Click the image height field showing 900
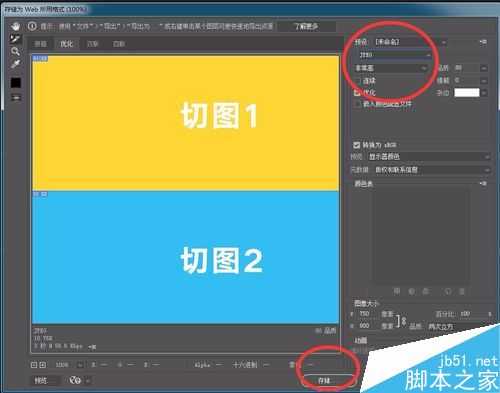 coord(368,325)
